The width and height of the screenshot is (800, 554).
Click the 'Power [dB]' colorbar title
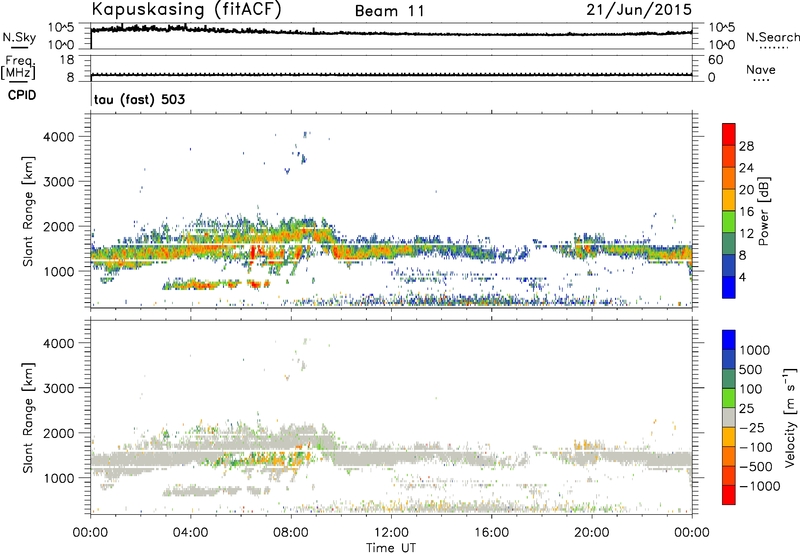pos(763,211)
